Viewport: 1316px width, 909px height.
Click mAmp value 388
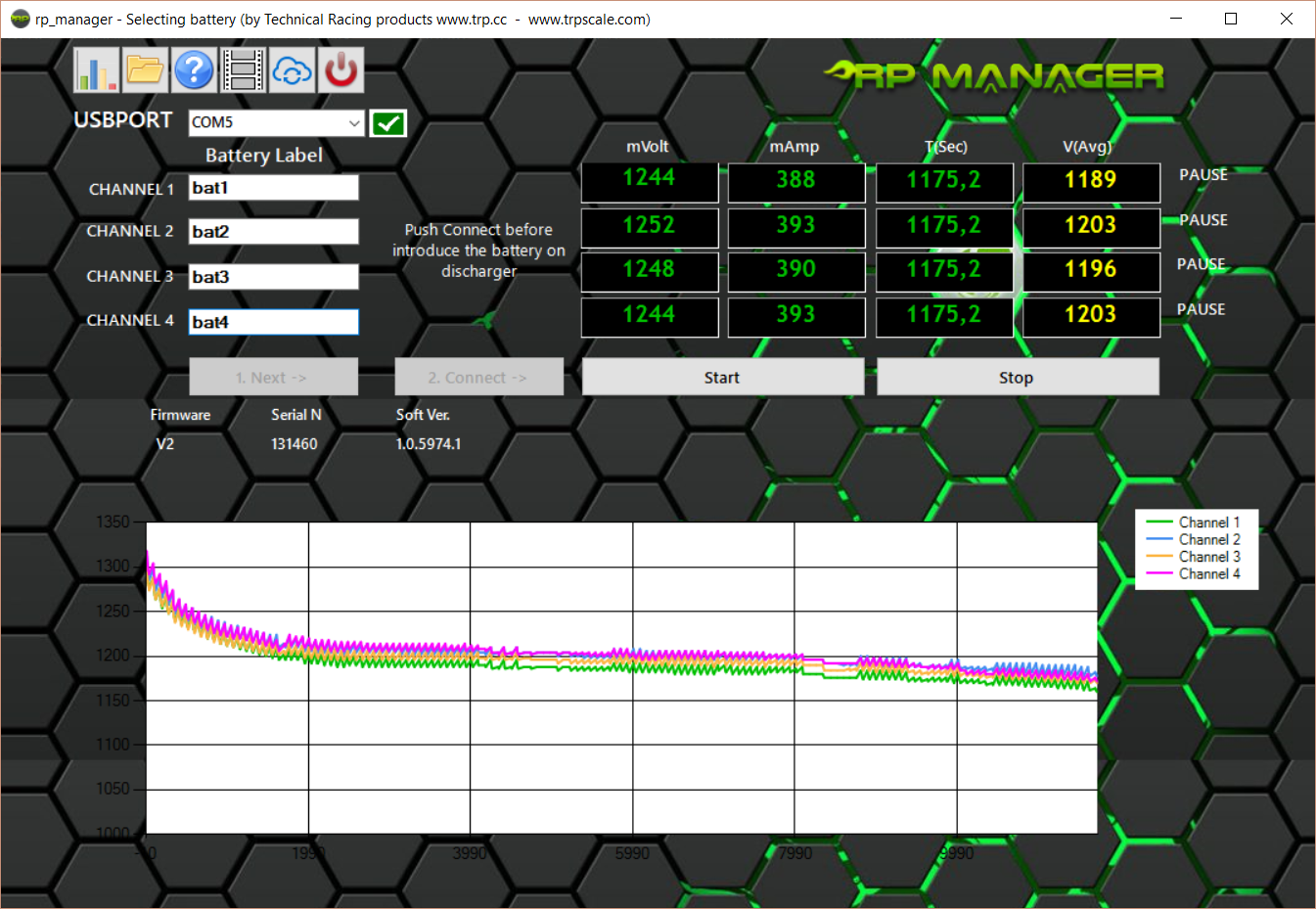[796, 182]
